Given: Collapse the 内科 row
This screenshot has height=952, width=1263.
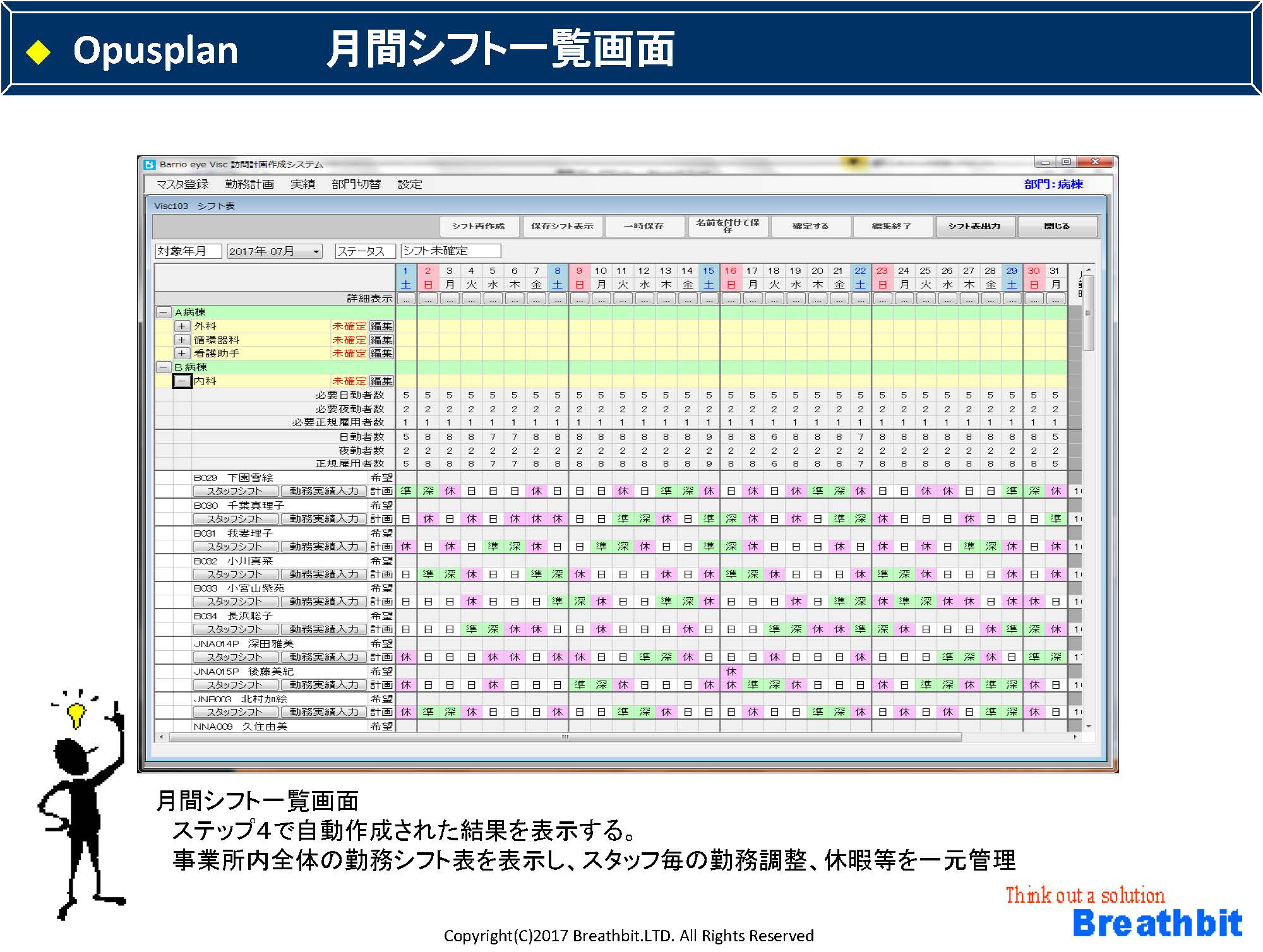Looking at the screenshot, I should 182,381.
